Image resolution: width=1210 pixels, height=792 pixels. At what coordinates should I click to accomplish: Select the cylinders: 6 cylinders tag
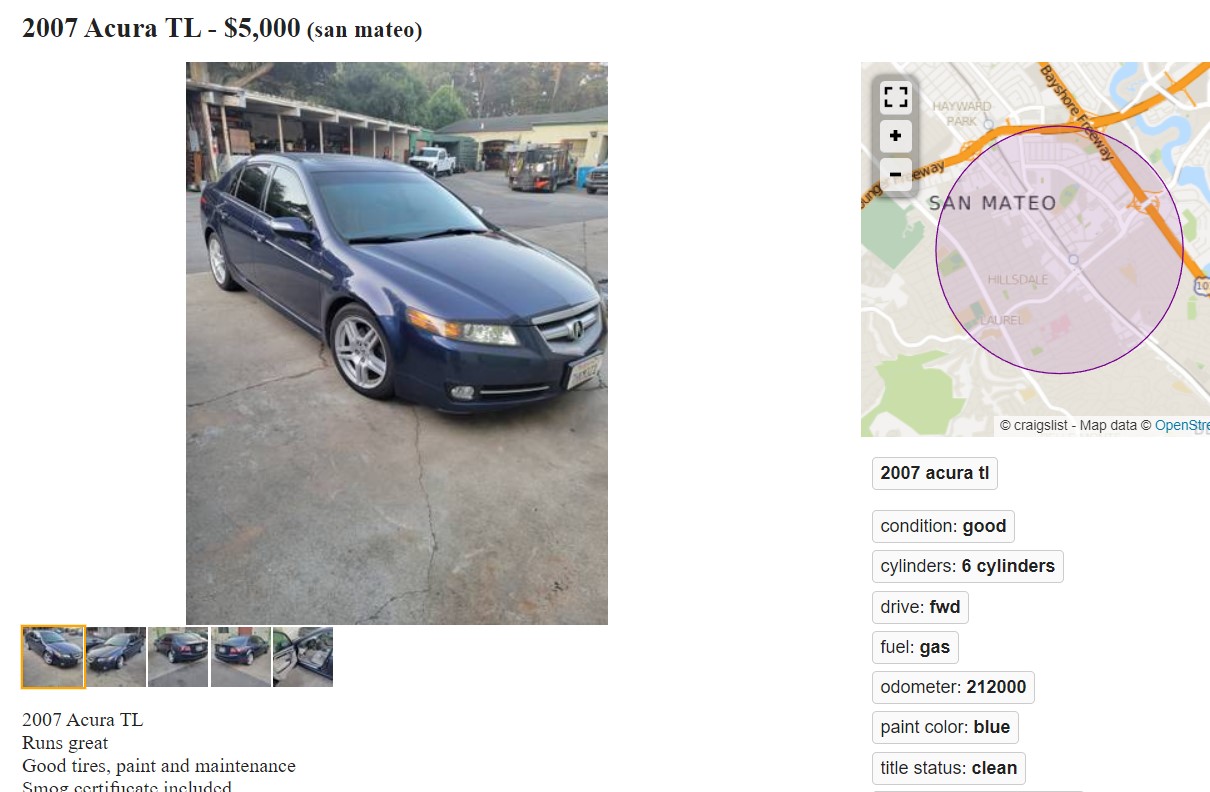(x=968, y=566)
